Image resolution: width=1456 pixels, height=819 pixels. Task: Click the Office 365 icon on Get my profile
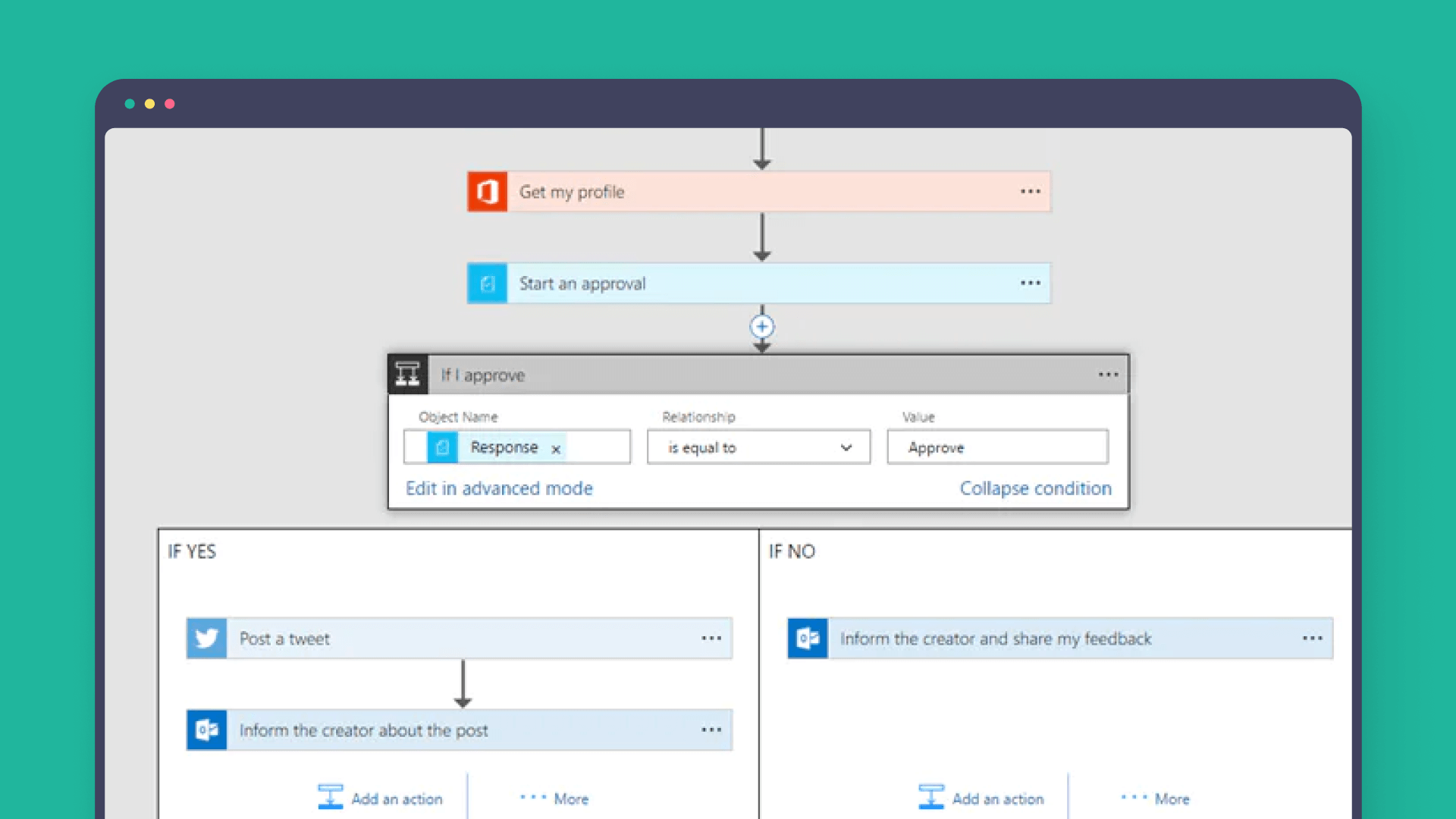pyautogui.click(x=487, y=192)
